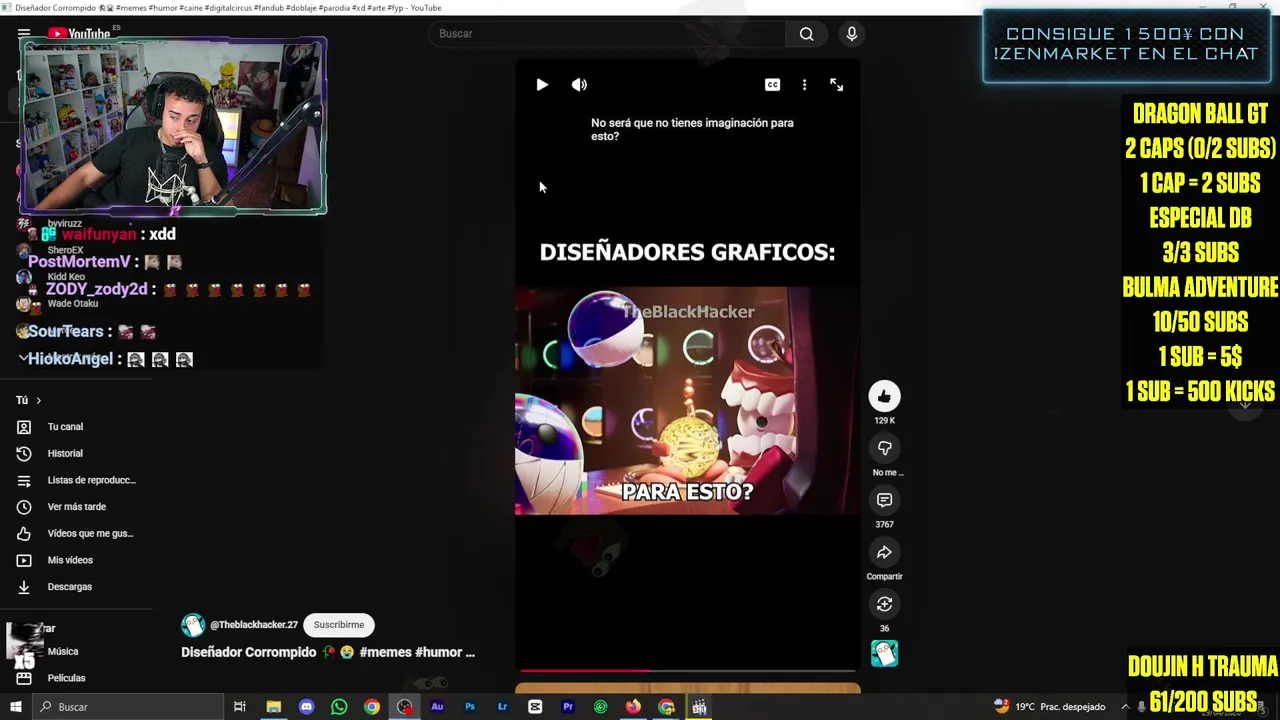Image resolution: width=1280 pixels, height=720 pixels.
Task: Expand the system tray hidden icons
Action: 1125,707
